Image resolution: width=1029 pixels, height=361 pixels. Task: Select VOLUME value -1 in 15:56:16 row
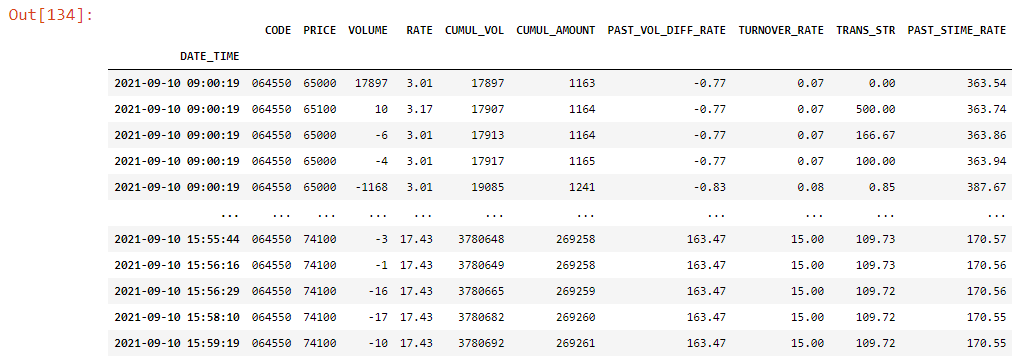[381, 265]
